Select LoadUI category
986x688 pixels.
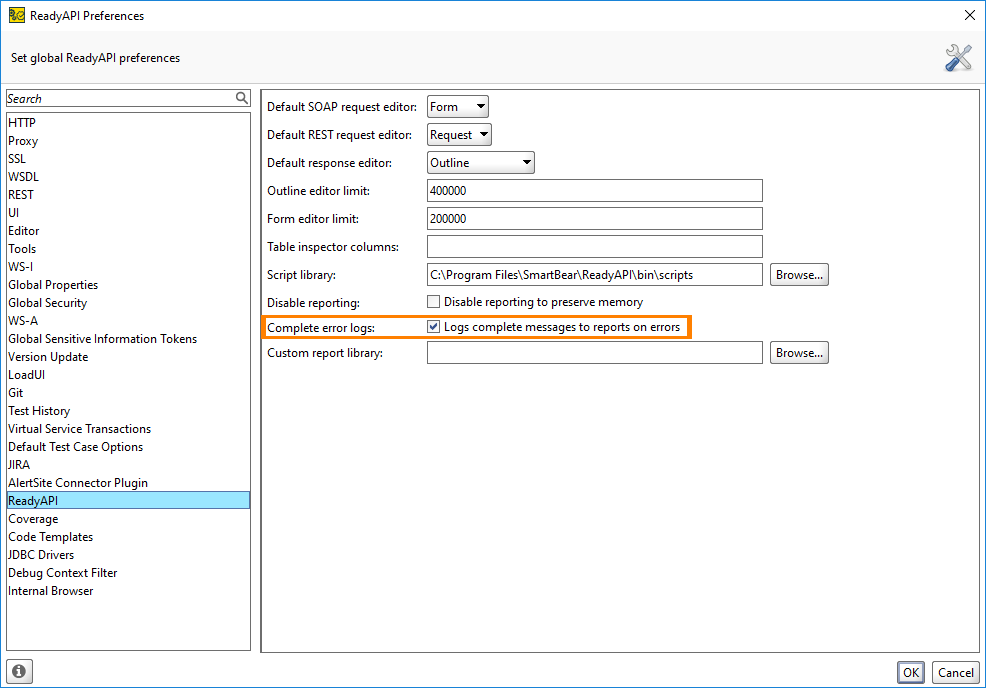pyautogui.click(x=128, y=375)
